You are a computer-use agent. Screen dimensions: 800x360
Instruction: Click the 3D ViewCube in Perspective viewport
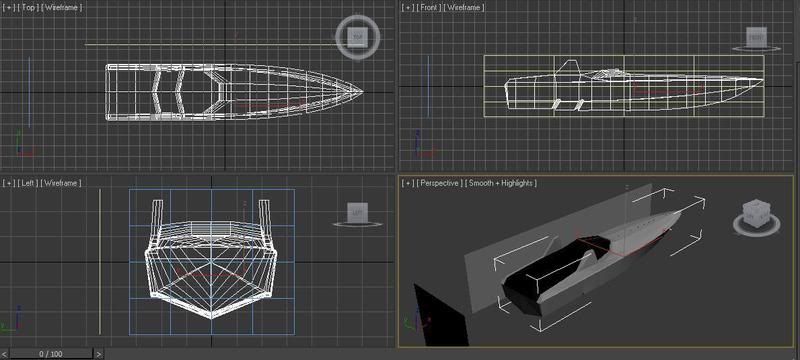tap(756, 213)
